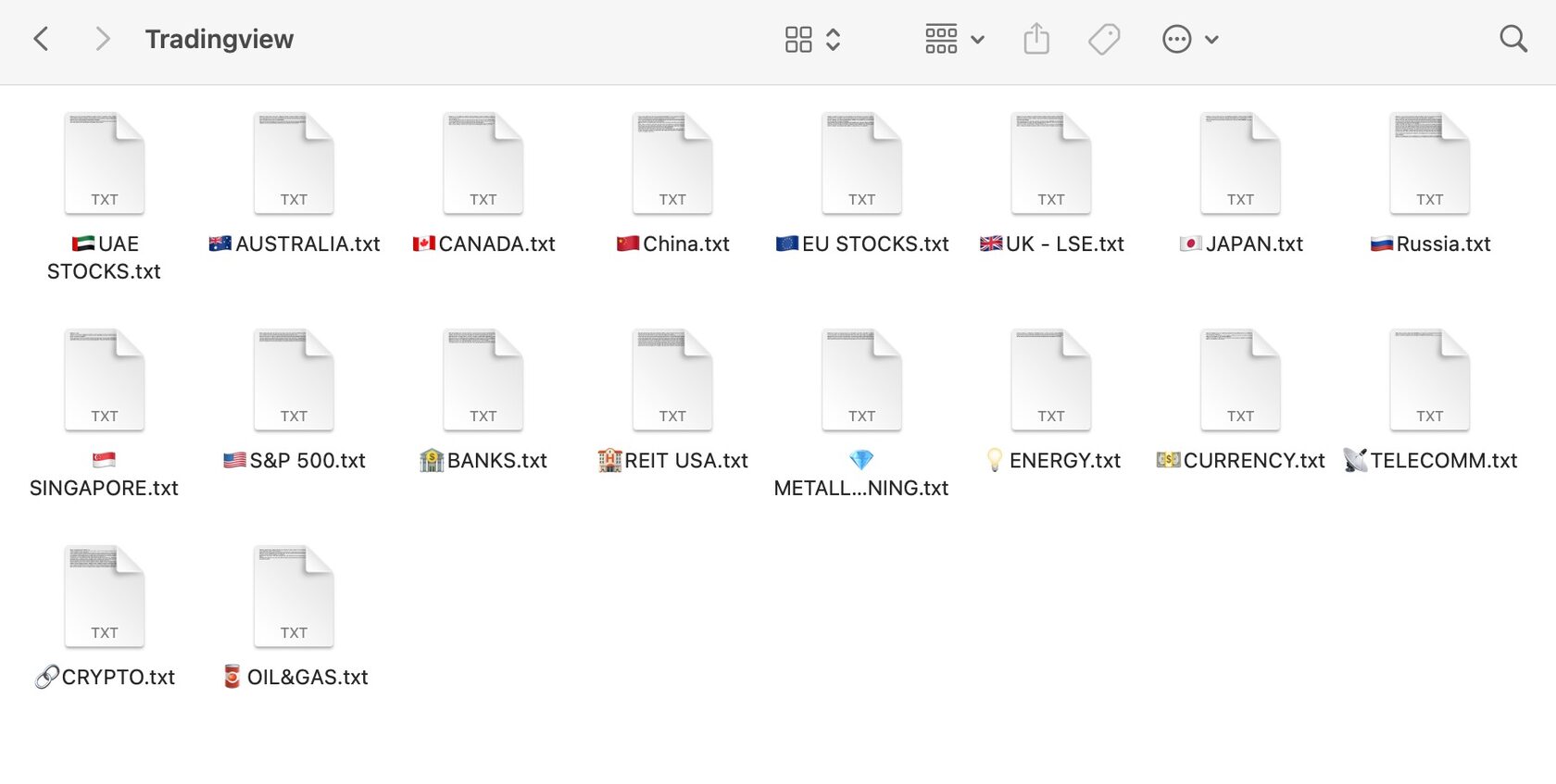The image size is (1556, 784).
Task: Click the REIT USA.txt file name
Action: click(x=672, y=461)
